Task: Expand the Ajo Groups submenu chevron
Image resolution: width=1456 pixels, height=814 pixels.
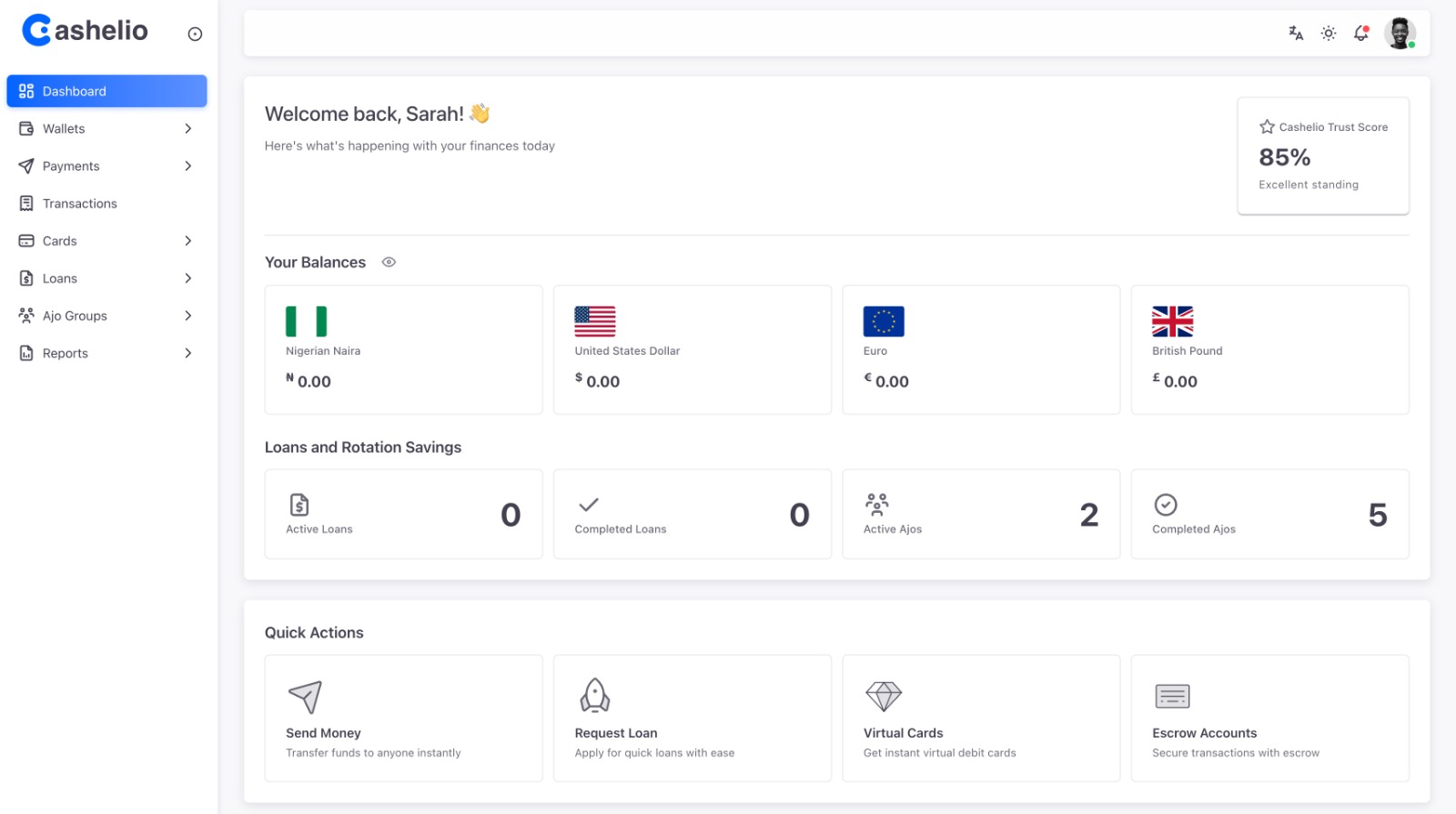Action: point(188,316)
